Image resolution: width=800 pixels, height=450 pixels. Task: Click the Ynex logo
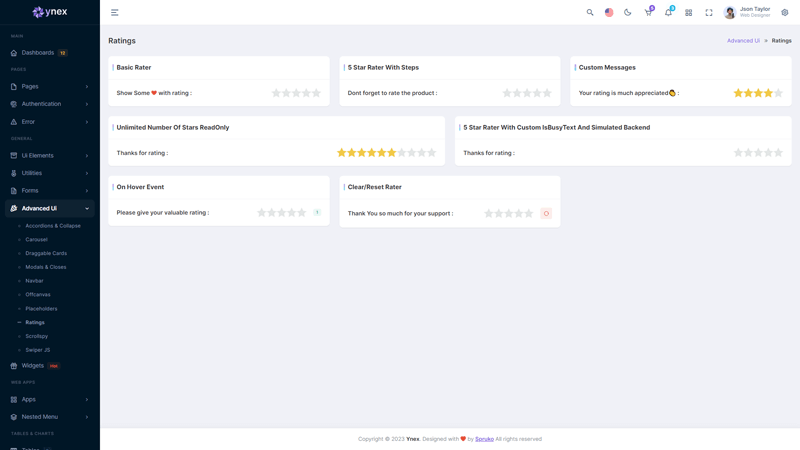(50, 12)
